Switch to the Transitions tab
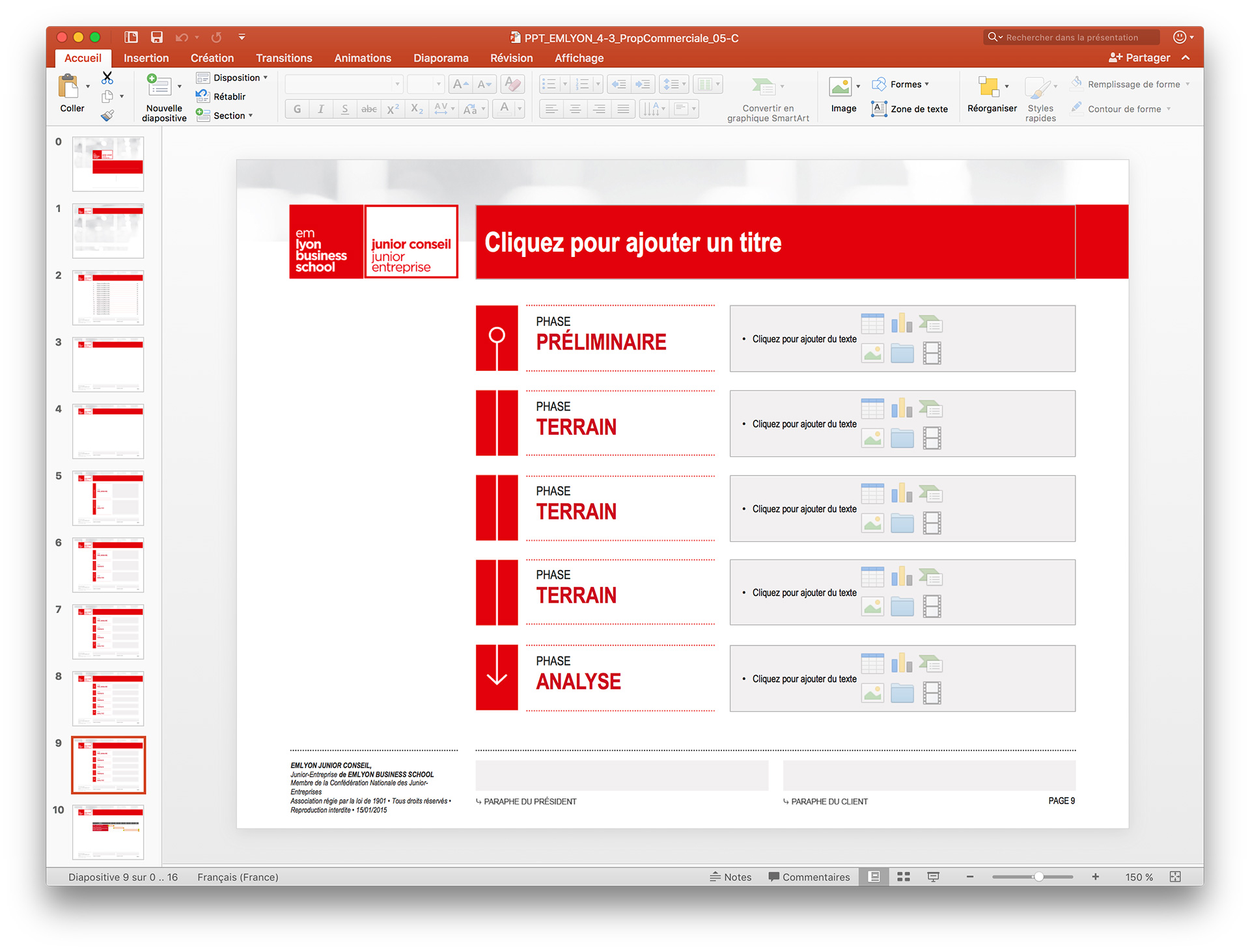The height and width of the screenshot is (952, 1250). pyautogui.click(x=284, y=58)
